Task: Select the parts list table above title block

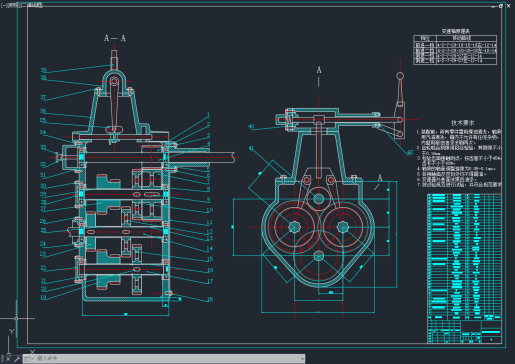Action: pos(464,257)
